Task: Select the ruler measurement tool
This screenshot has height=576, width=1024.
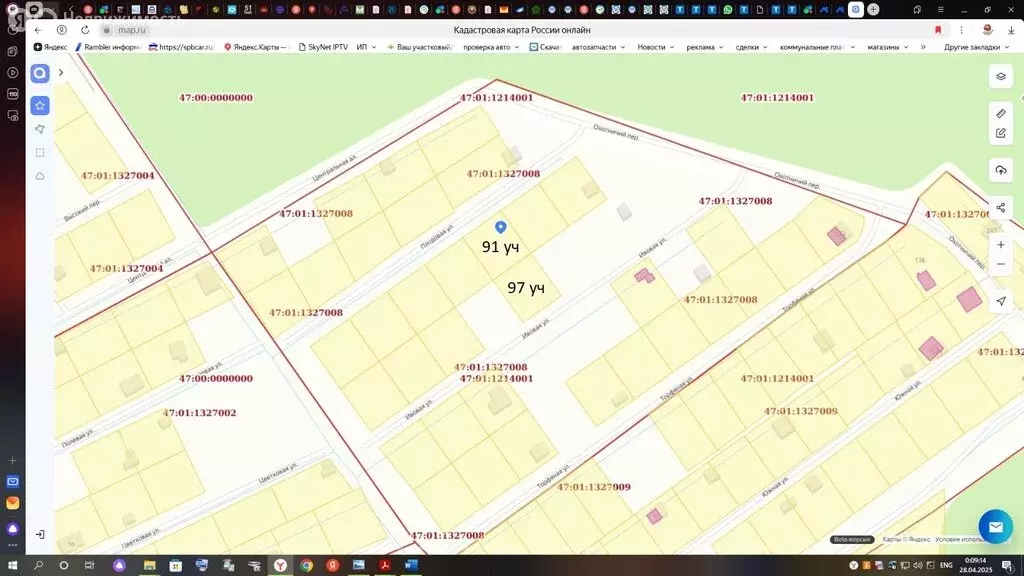Action: pos(1000,114)
